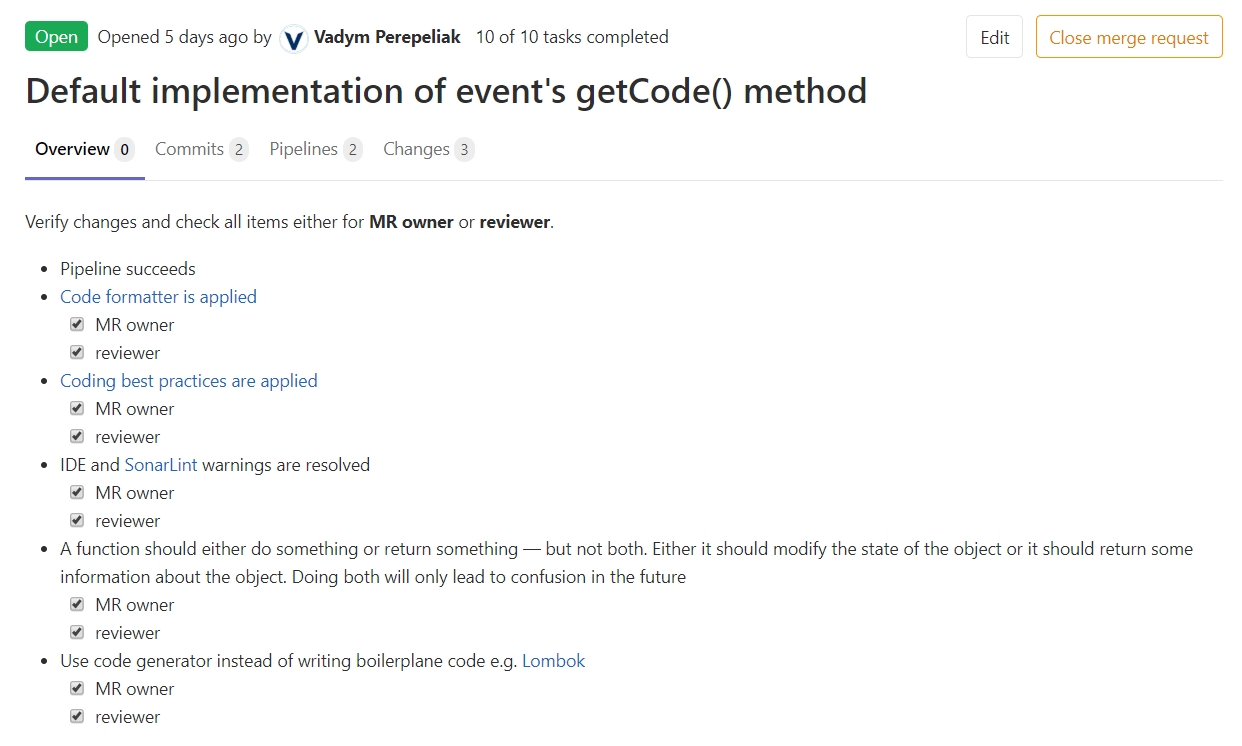Open the 'Coding best practices are applied' link
Screen dimensions: 1242x746
tap(188, 380)
